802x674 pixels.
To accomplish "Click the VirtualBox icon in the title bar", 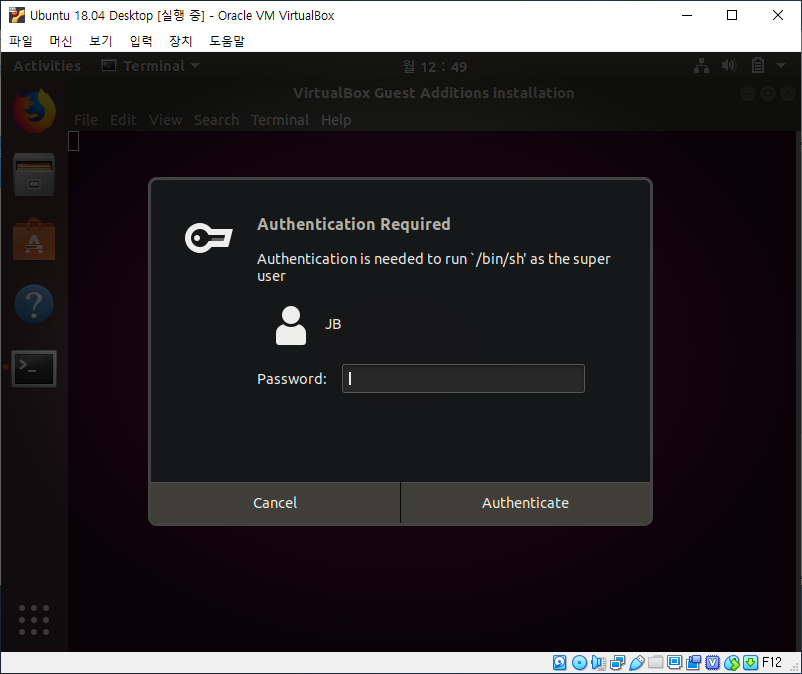I will click(17, 15).
